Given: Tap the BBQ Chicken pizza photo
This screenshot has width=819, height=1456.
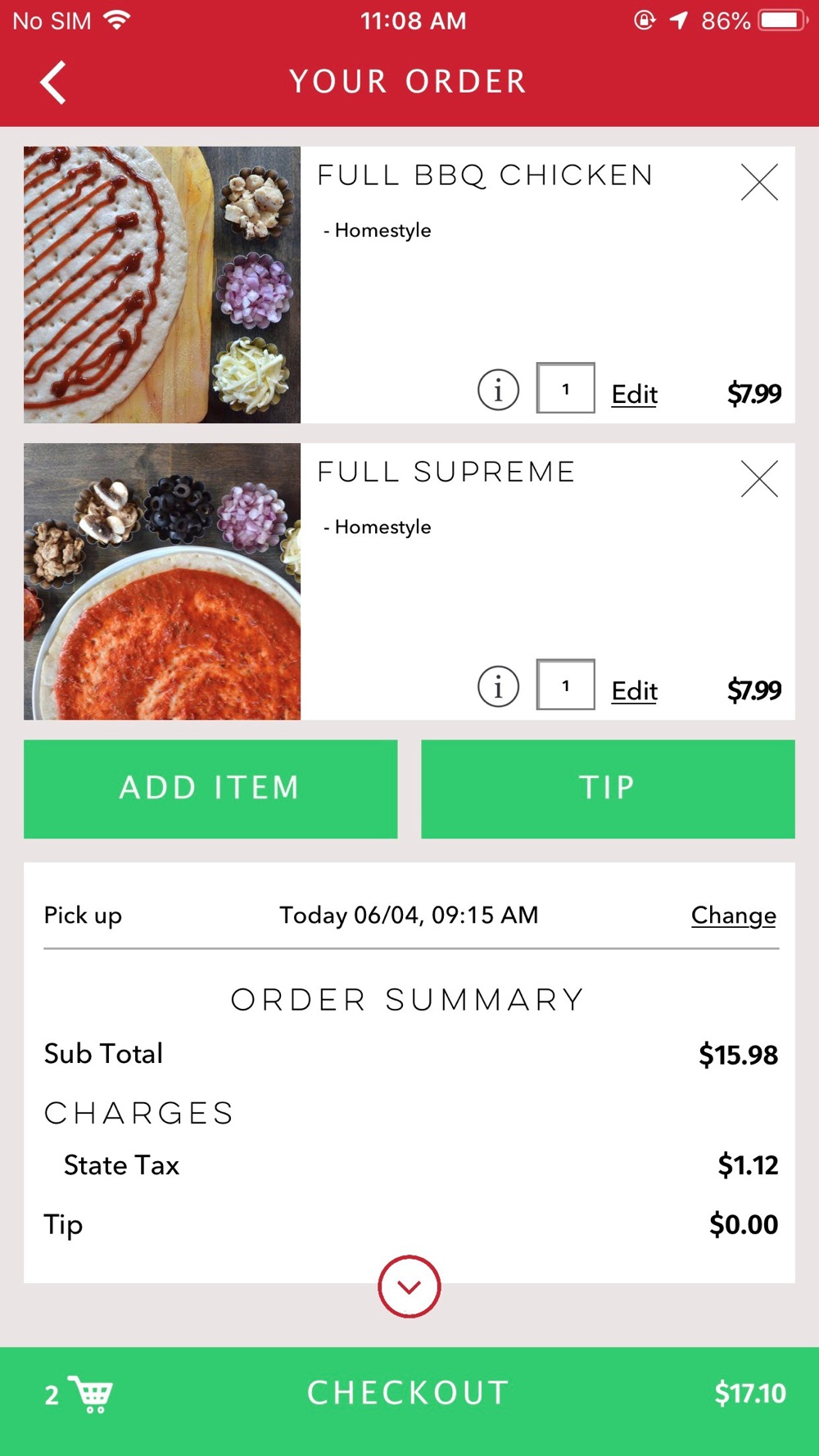Looking at the screenshot, I should click(162, 285).
